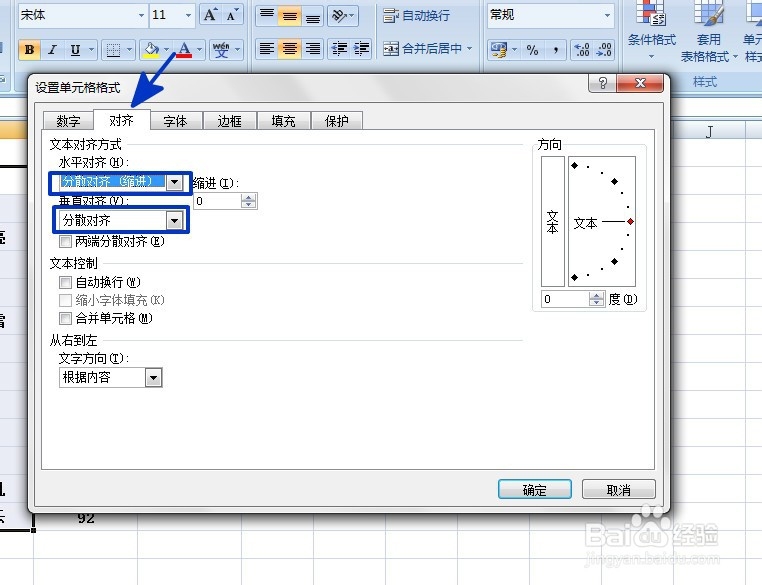
Task: Close the 设置单元格格式 dialog
Action: [x=640, y=83]
